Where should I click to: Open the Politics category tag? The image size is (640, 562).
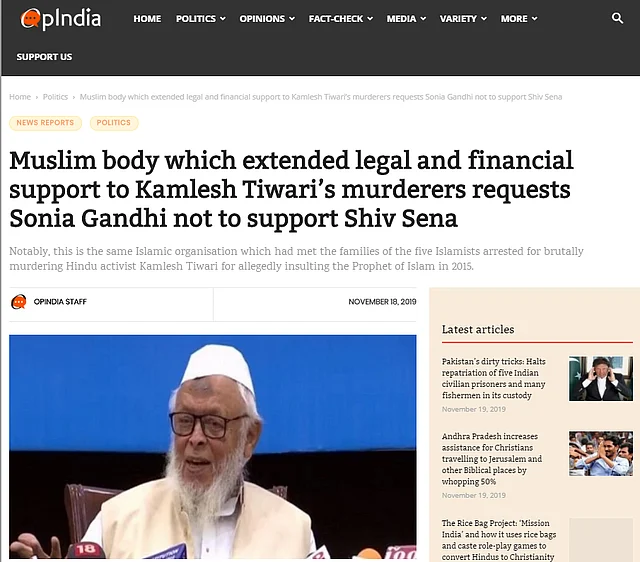point(114,123)
